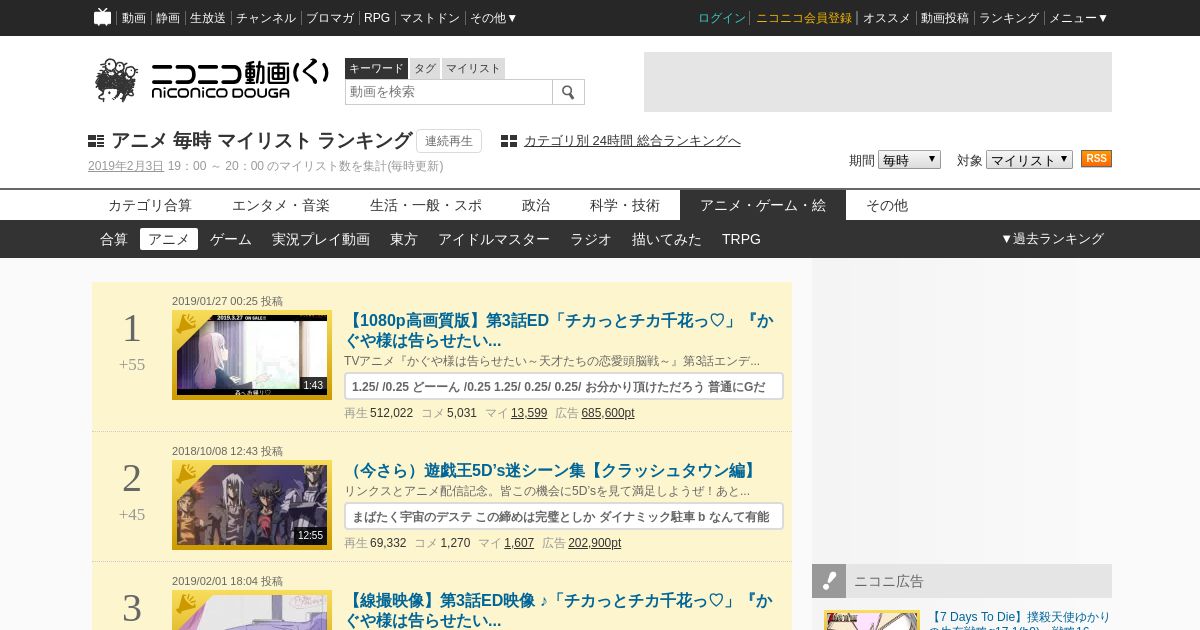This screenshot has height=630, width=1200.
Task: Open the 科学・技術 category tab
Action: 625,205
